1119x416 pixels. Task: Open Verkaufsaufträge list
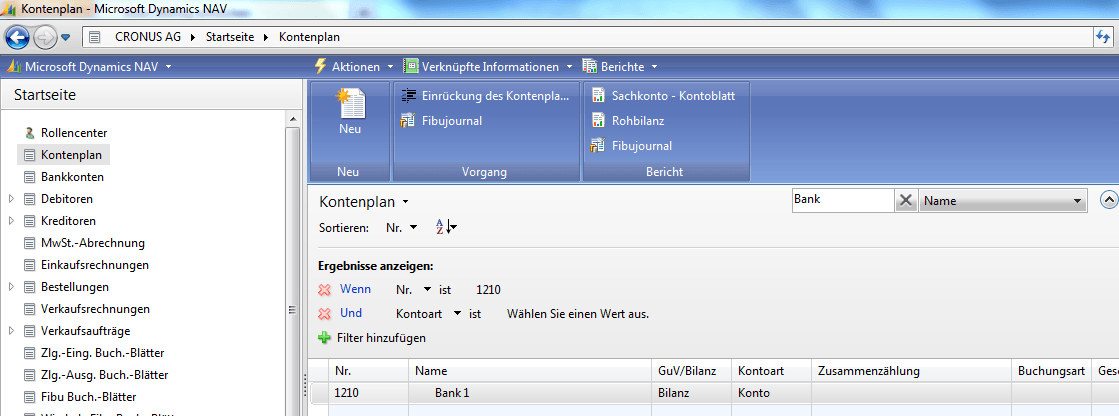click(x=86, y=331)
